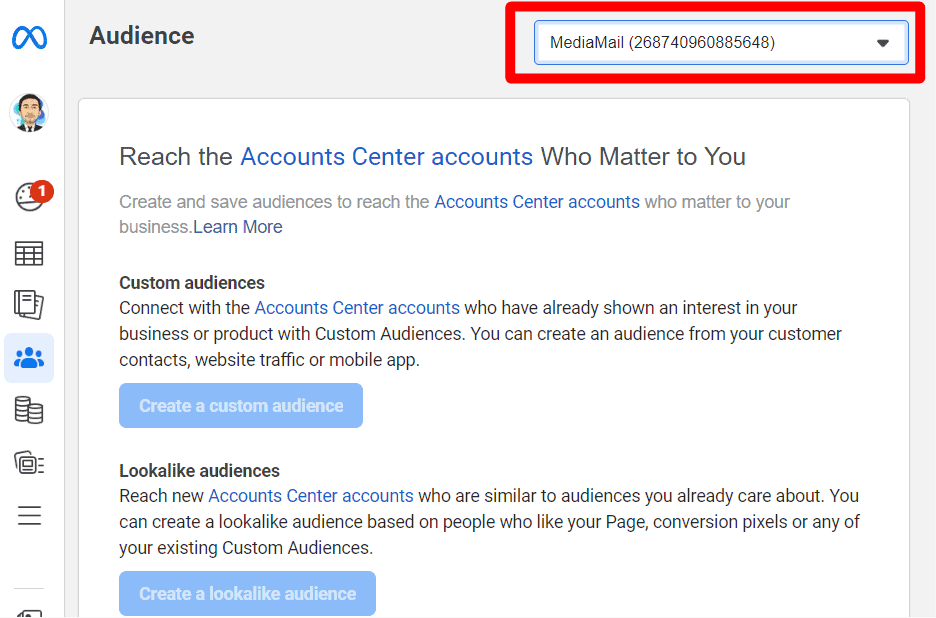The width and height of the screenshot is (936, 618).
Task: Open Campaigns table grid icon
Action: [29, 253]
